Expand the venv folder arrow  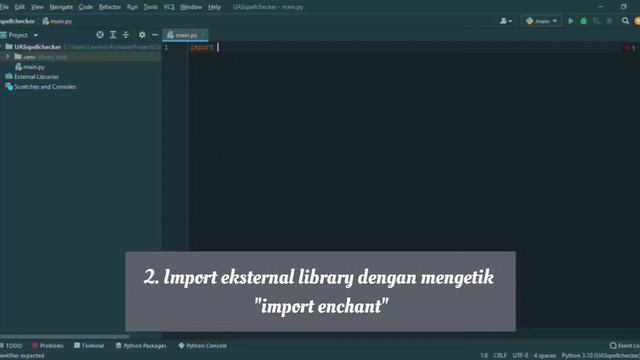[x=8, y=57]
